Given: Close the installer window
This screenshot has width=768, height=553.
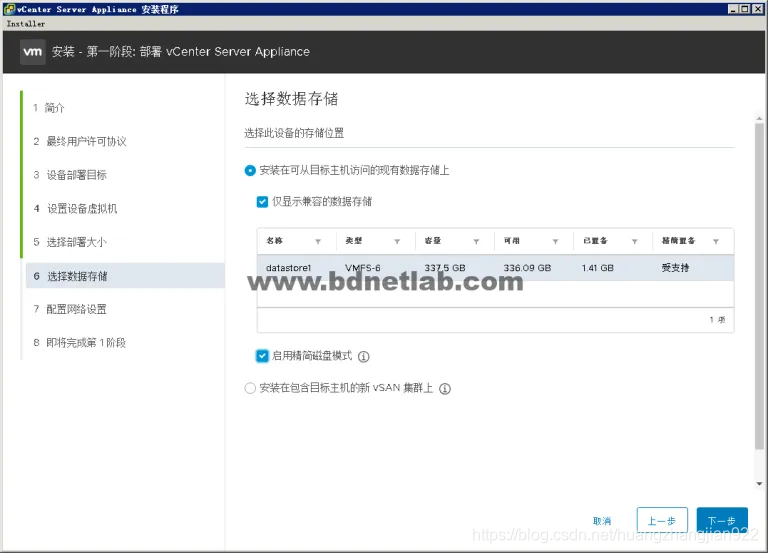Looking at the screenshot, I should tap(758, 9).
